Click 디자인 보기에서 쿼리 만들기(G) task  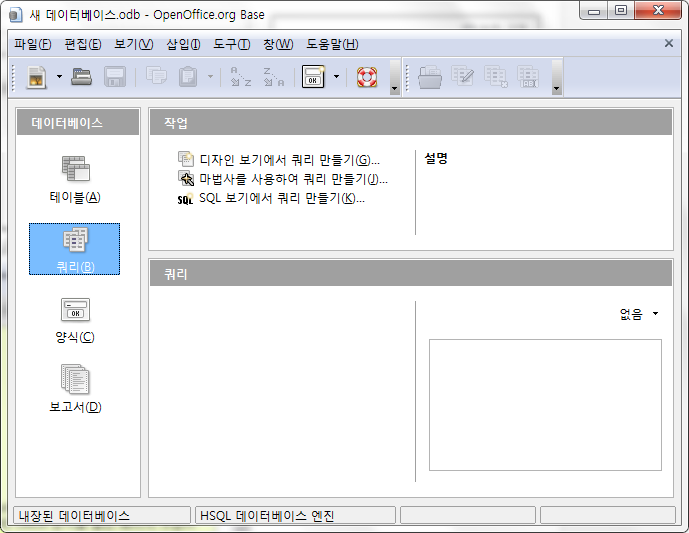(x=279, y=160)
